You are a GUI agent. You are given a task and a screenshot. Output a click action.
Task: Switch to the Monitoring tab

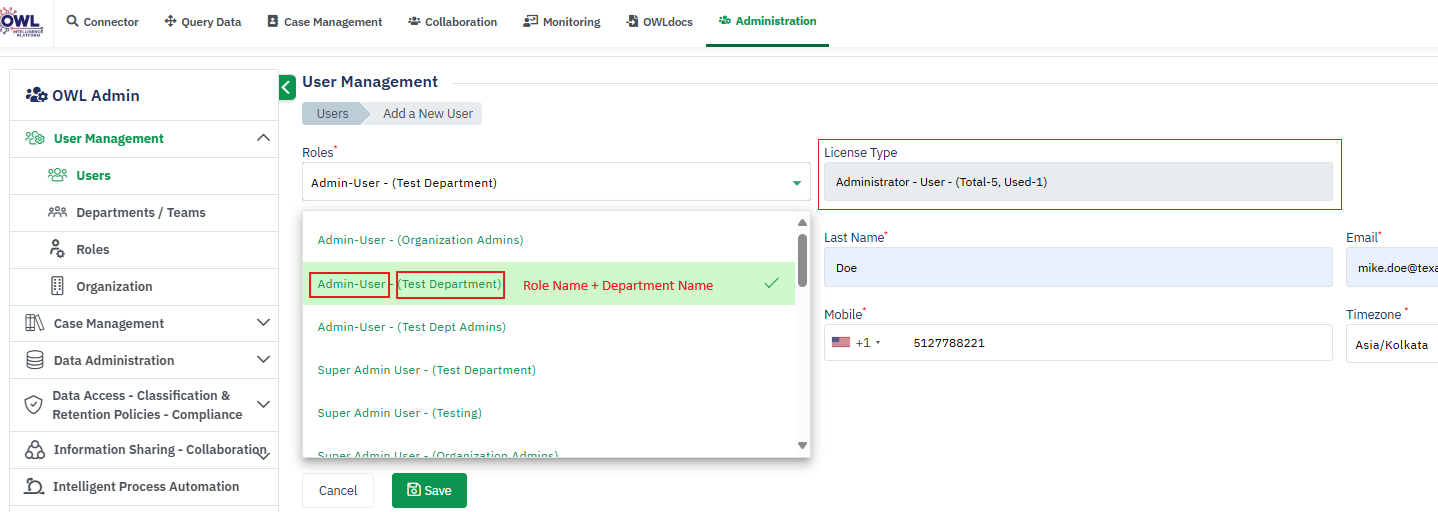click(561, 22)
